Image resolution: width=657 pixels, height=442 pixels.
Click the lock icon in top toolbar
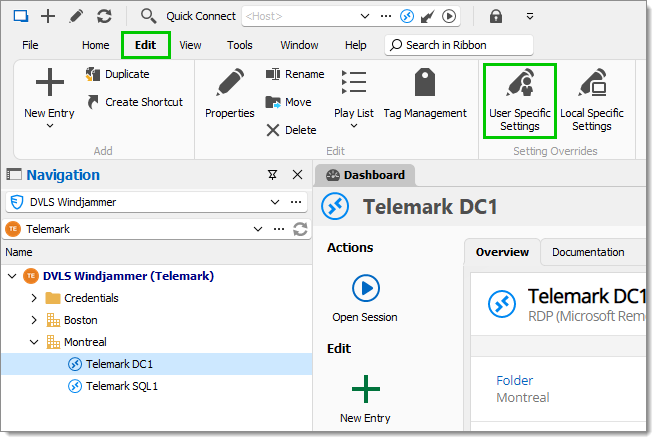[496, 16]
